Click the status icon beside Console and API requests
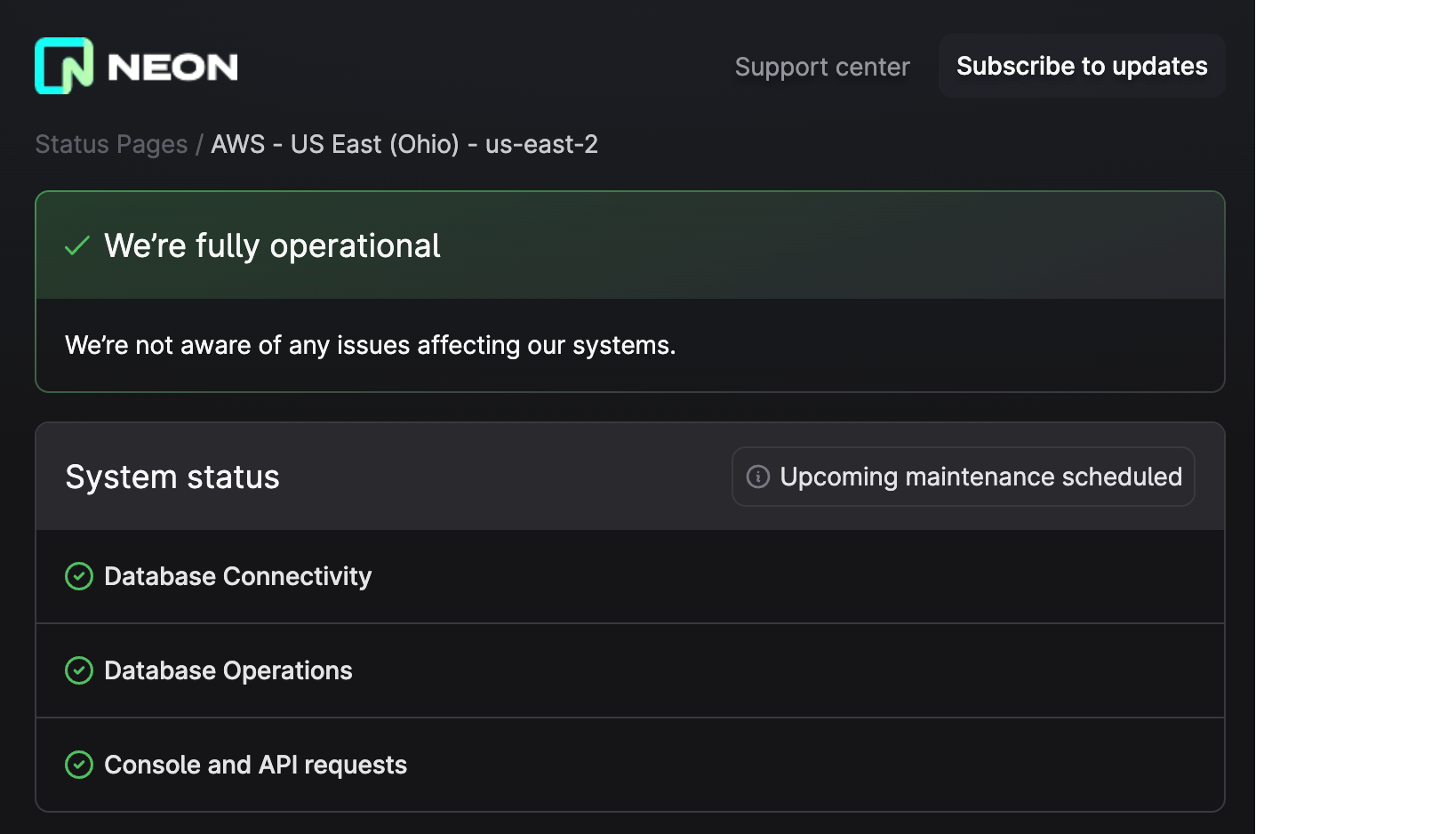The height and width of the screenshot is (834, 1456). click(79, 765)
